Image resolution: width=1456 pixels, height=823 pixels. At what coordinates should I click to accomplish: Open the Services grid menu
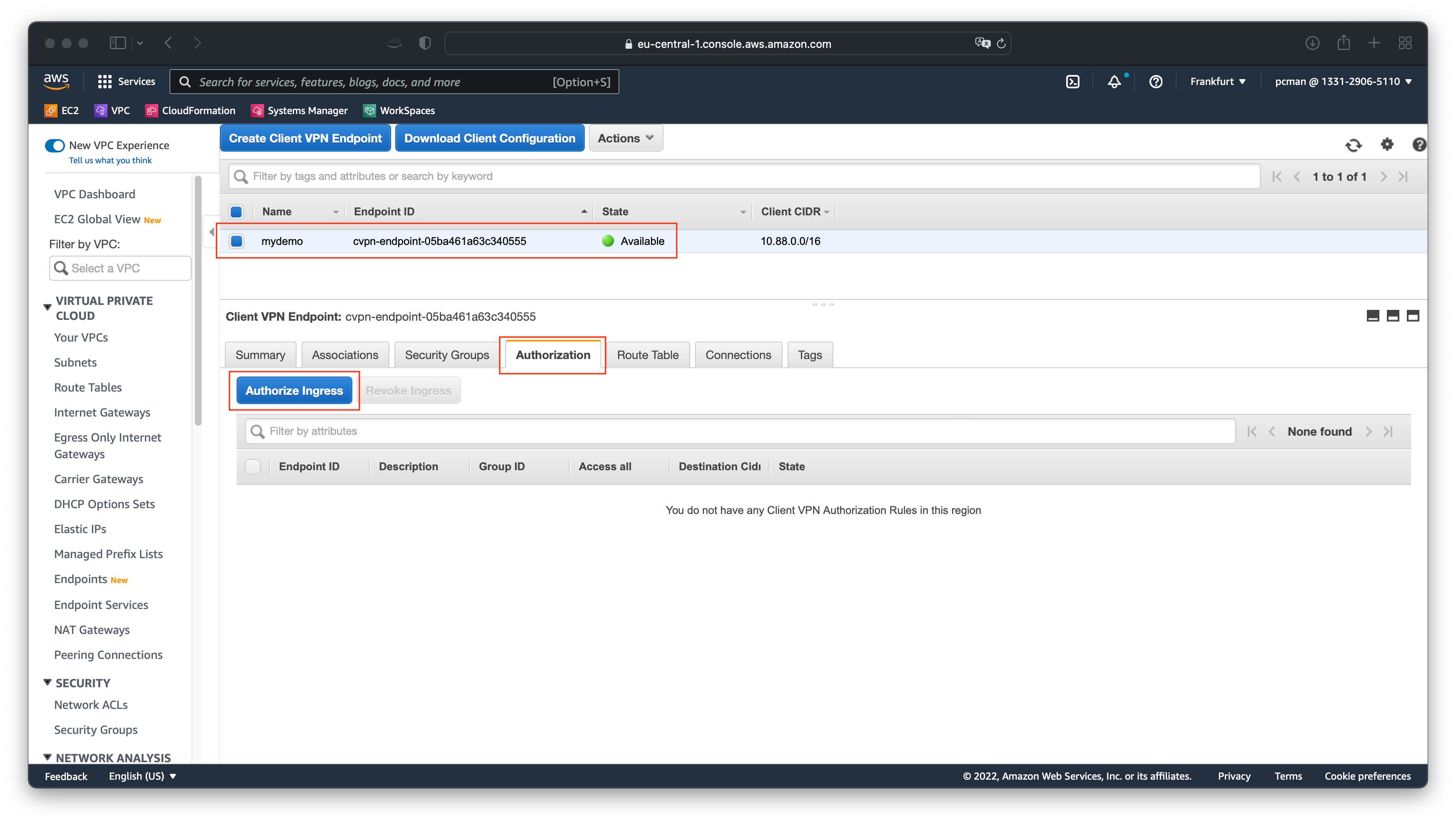(126, 81)
